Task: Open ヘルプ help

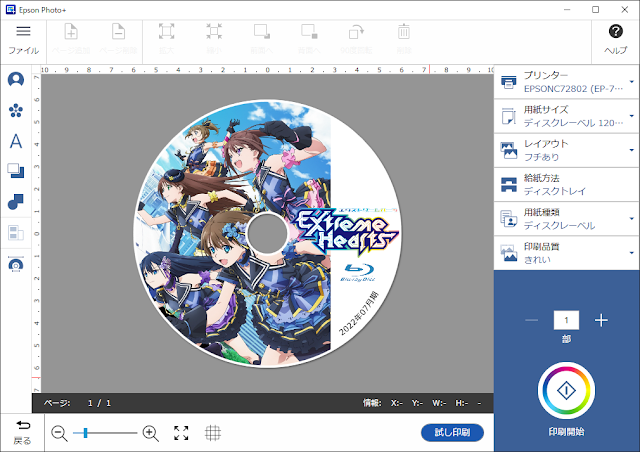Action: coord(616,41)
